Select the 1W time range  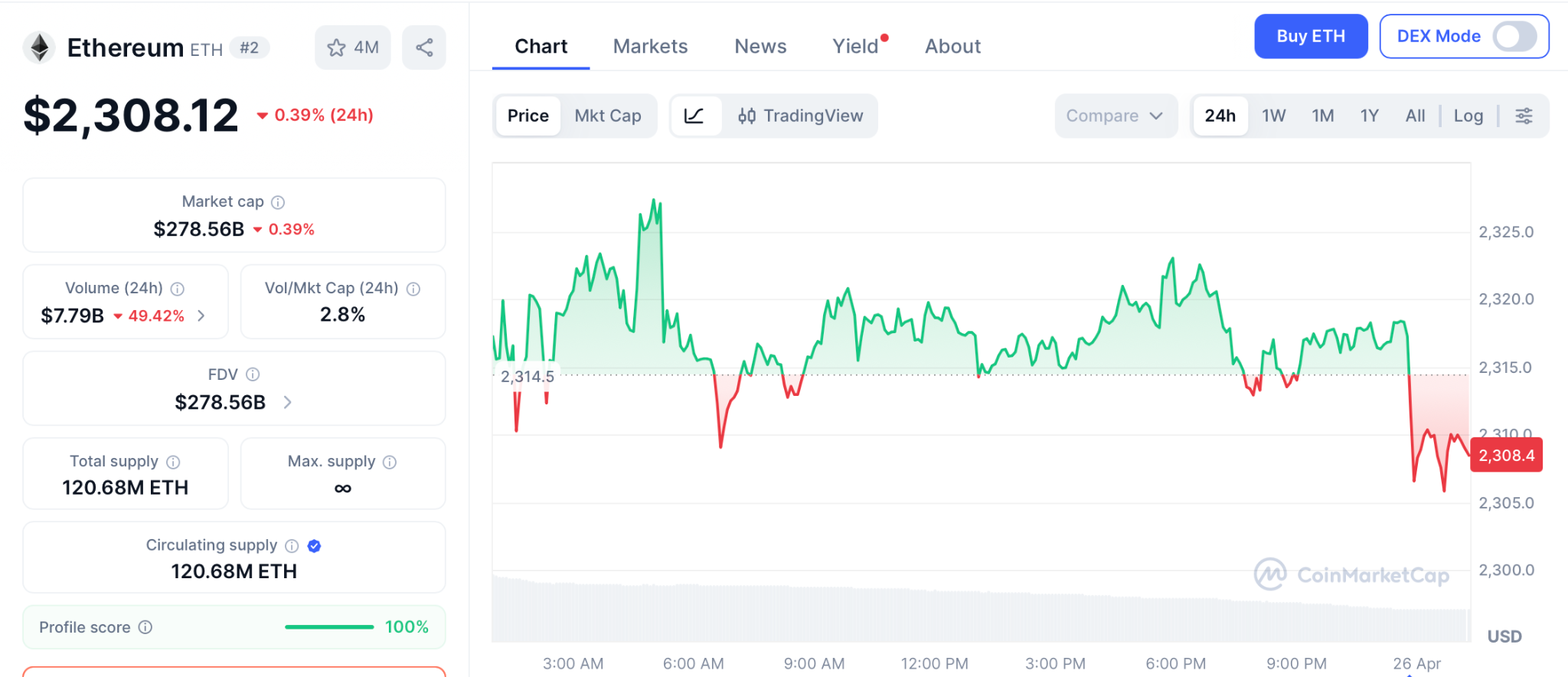click(1273, 116)
